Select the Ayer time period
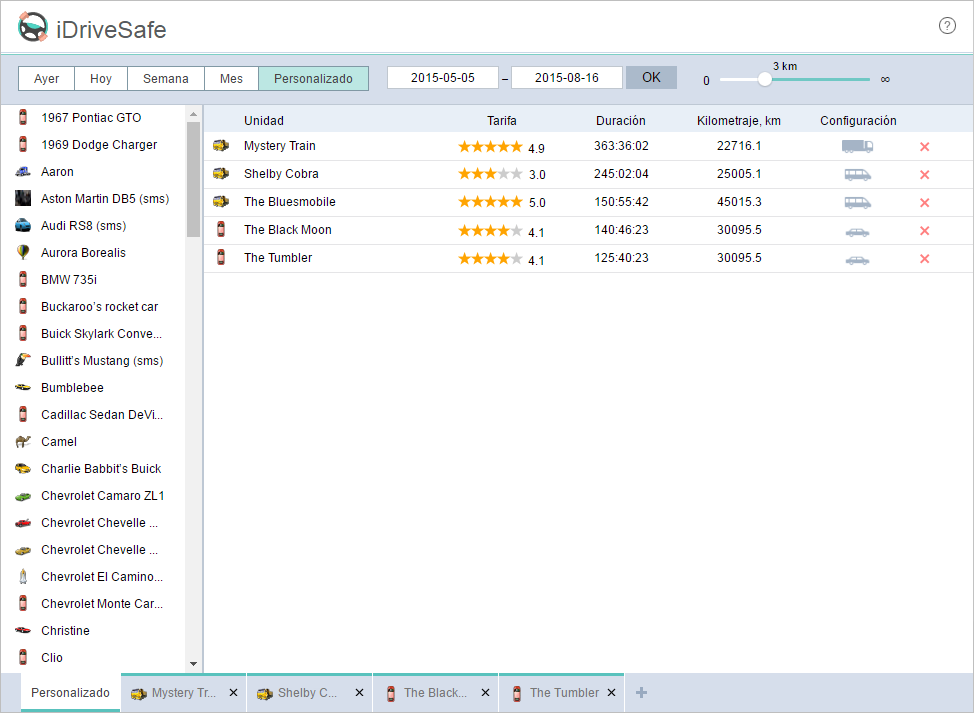This screenshot has height=713, width=974. pyautogui.click(x=46, y=79)
